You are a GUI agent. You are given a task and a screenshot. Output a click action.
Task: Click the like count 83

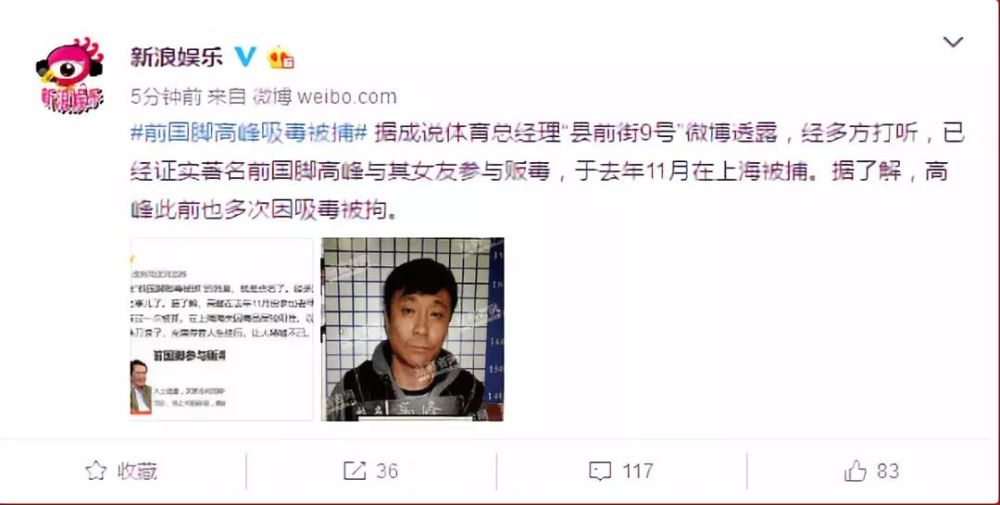[888, 471]
